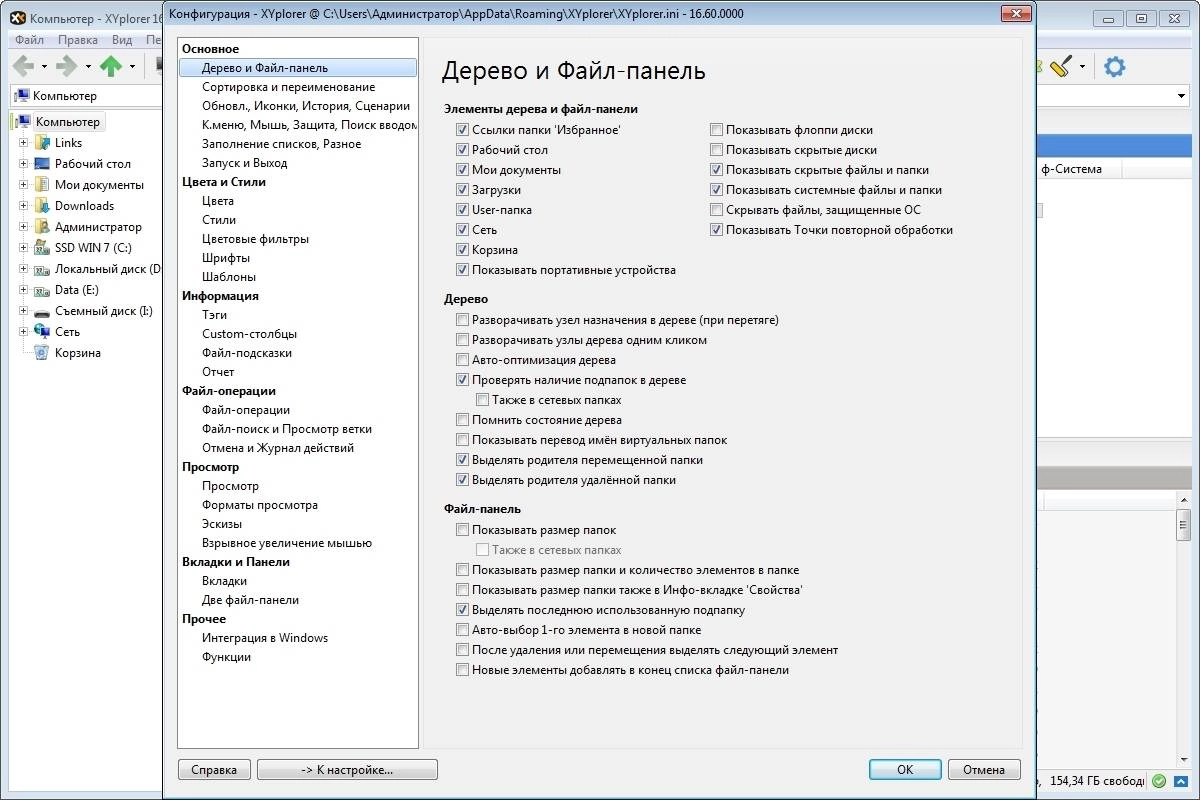Click the Data (E:) drive icon
Screen dimensions: 1200x800
pos(42,290)
